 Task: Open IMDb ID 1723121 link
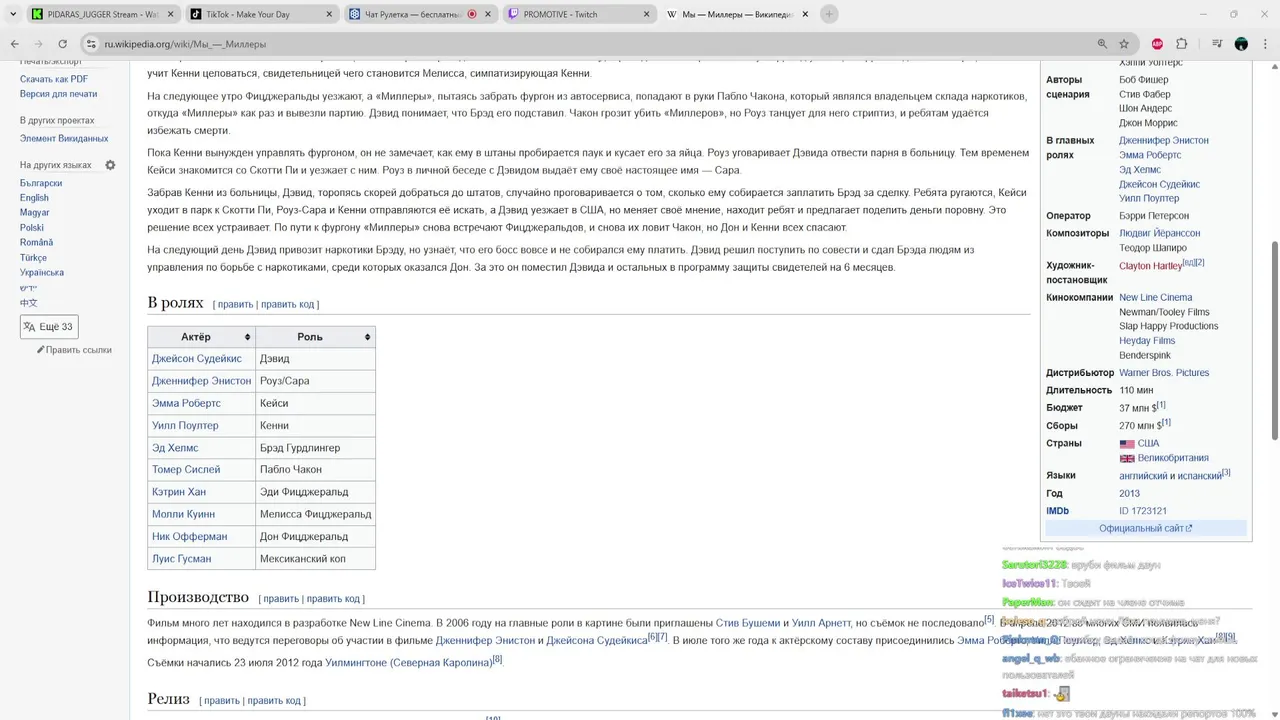(x=1143, y=511)
